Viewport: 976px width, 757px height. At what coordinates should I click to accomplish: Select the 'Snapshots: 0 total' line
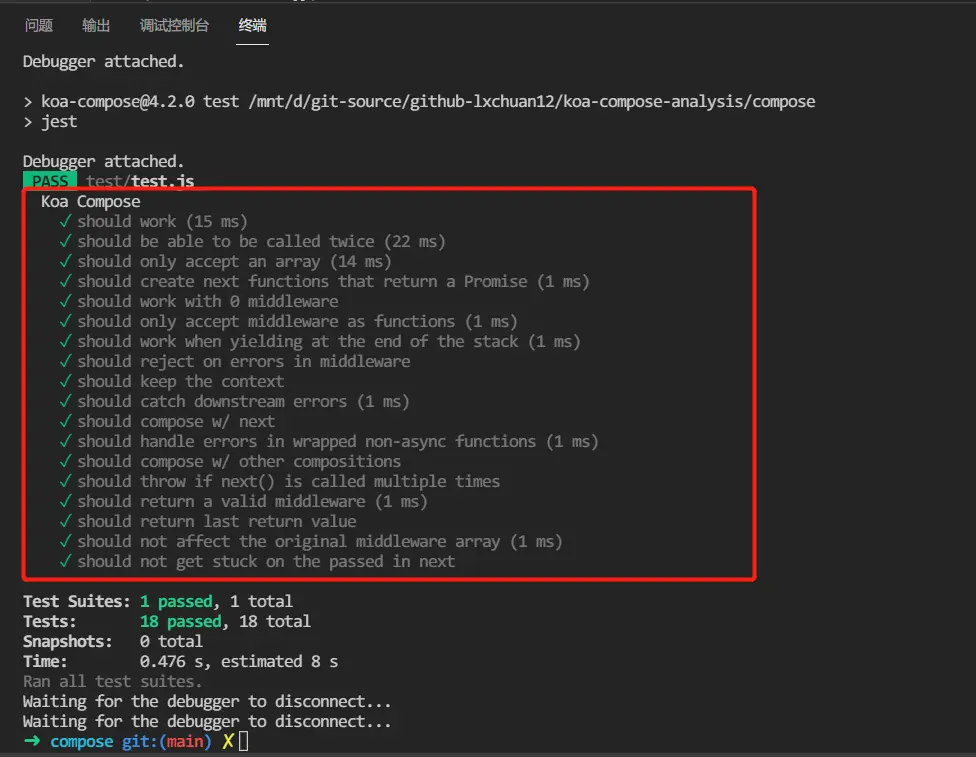point(113,641)
